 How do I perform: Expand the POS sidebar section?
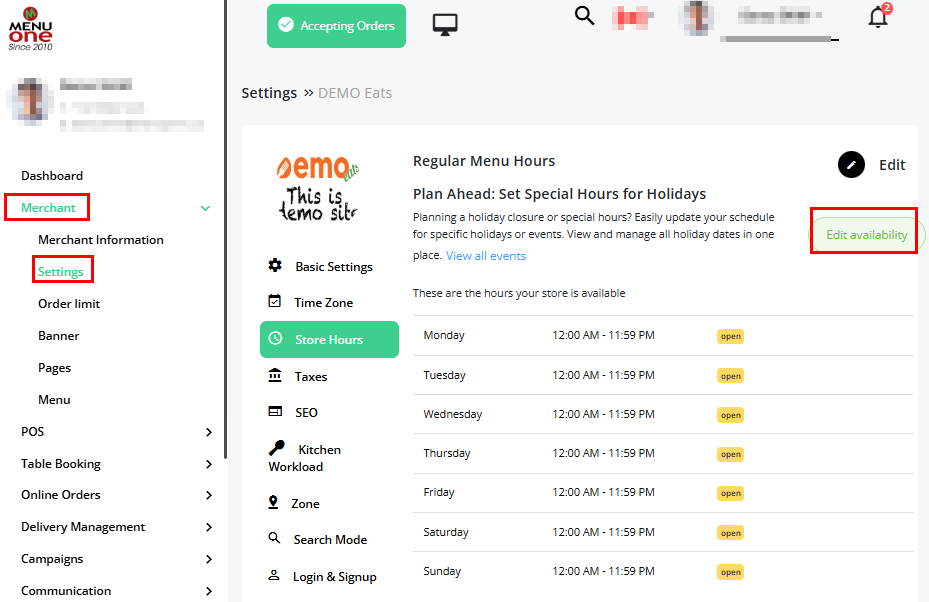tap(208, 432)
